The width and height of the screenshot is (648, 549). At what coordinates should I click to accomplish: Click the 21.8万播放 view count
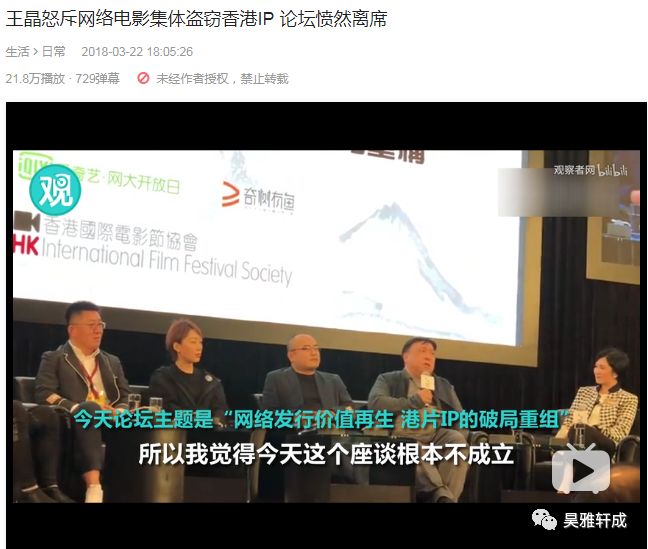(35, 78)
